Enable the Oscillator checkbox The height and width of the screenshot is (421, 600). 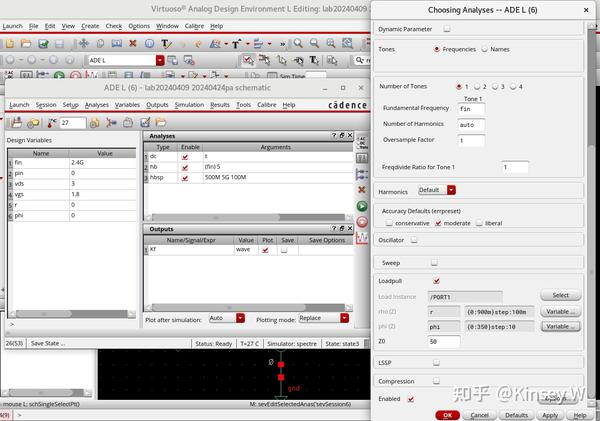coord(414,240)
